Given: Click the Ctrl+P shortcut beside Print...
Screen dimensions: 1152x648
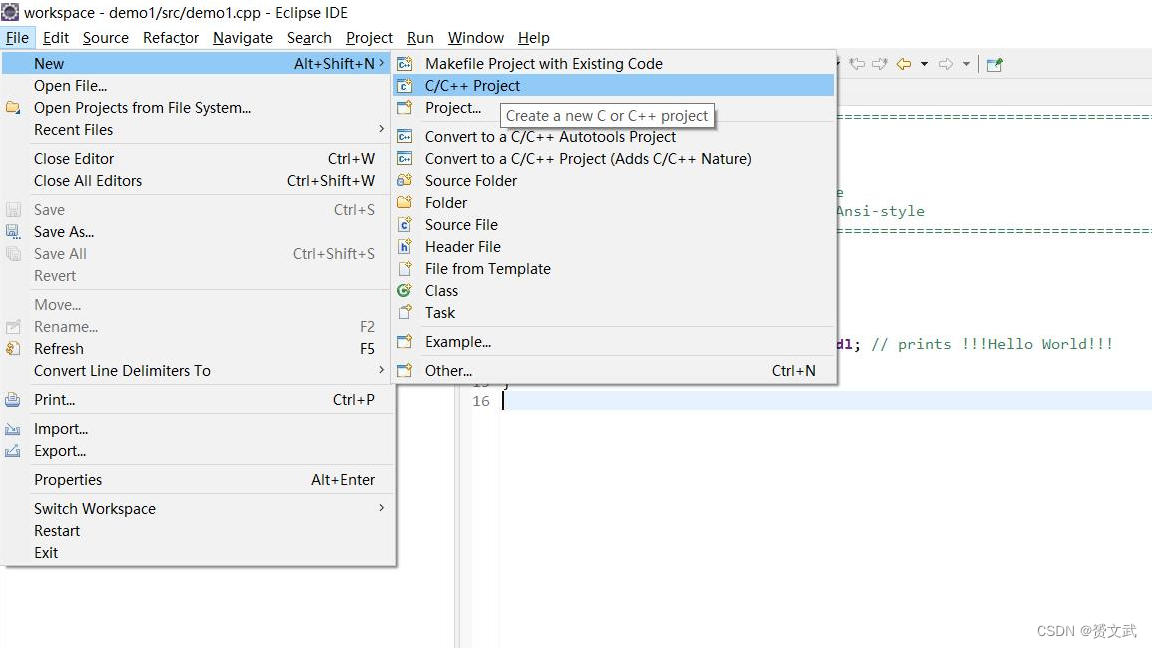Looking at the screenshot, I should coord(353,400).
